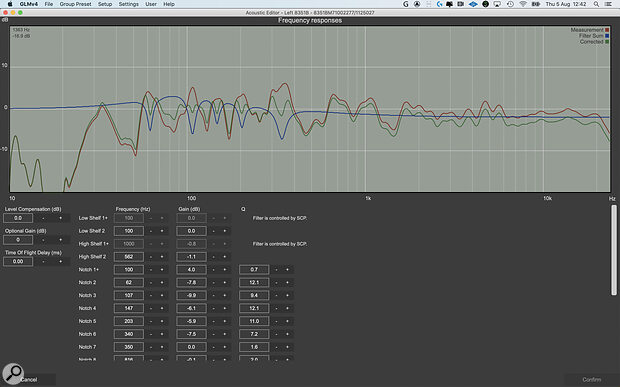Open the battery status icon
The height and width of the screenshot is (387, 620).
pos(536,4)
